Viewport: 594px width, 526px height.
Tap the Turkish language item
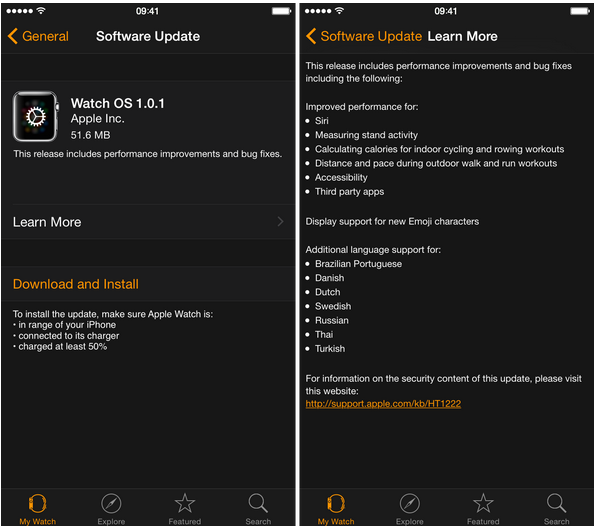pyautogui.click(x=330, y=349)
